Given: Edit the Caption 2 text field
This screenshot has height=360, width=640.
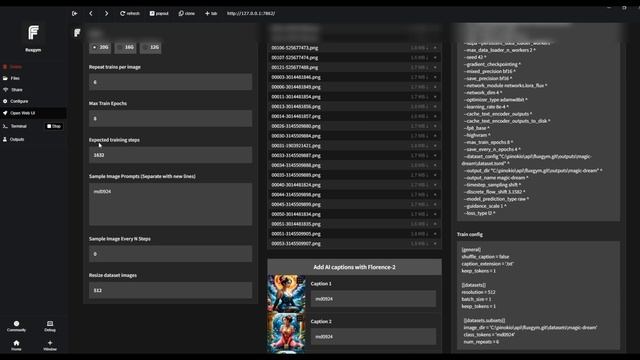Looking at the screenshot, I should [x=373, y=337].
